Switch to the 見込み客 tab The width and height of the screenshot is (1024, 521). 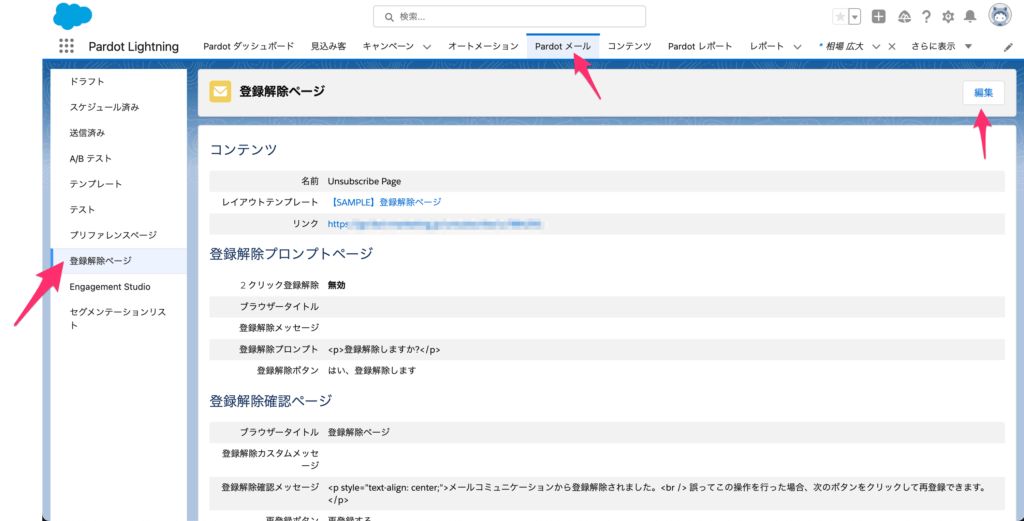click(x=328, y=46)
